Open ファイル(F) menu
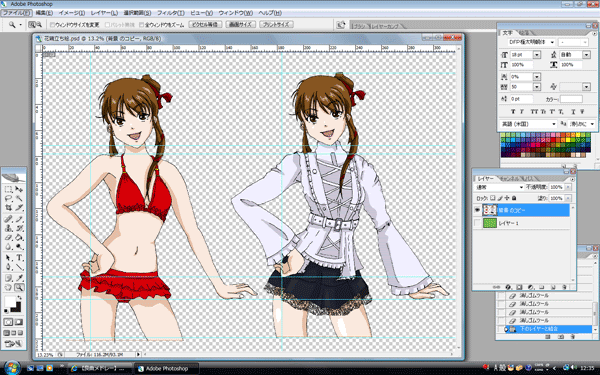Screen dimensions: 600x375 click(x=16, y=13)
